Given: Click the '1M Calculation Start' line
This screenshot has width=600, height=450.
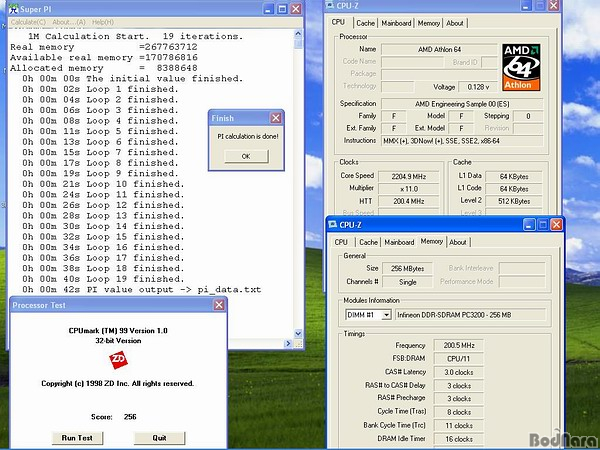Looking at the screenshot, I should pyautogui.click(x=135, y=36).
